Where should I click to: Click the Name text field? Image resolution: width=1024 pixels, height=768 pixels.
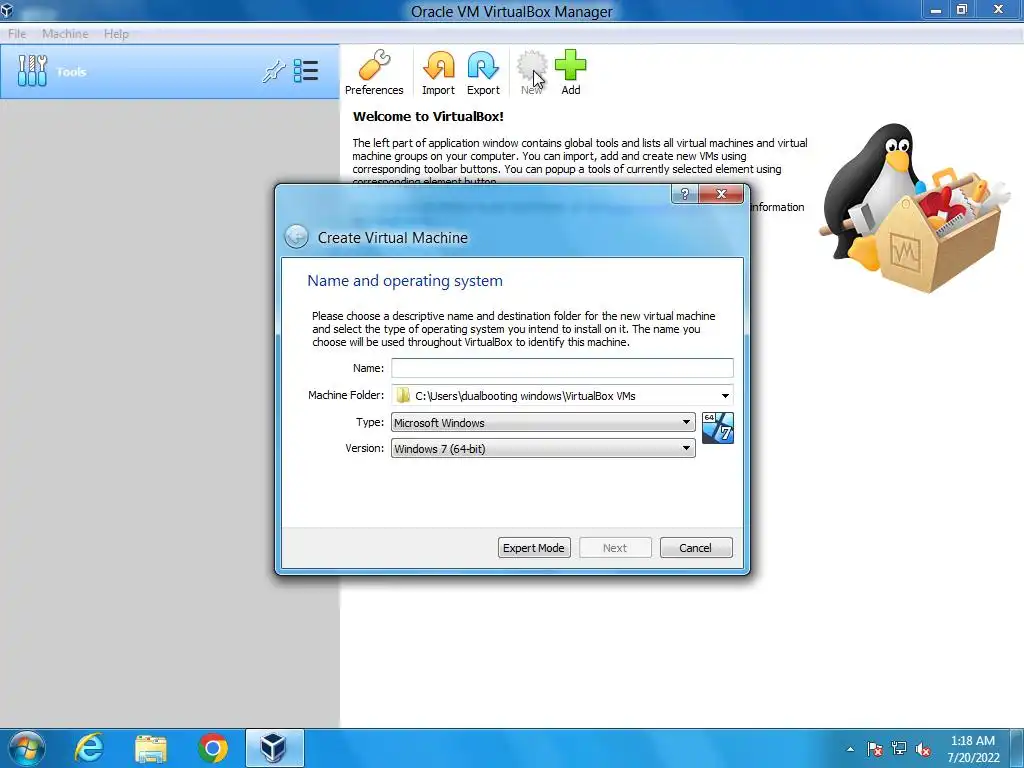pos(562,368)
